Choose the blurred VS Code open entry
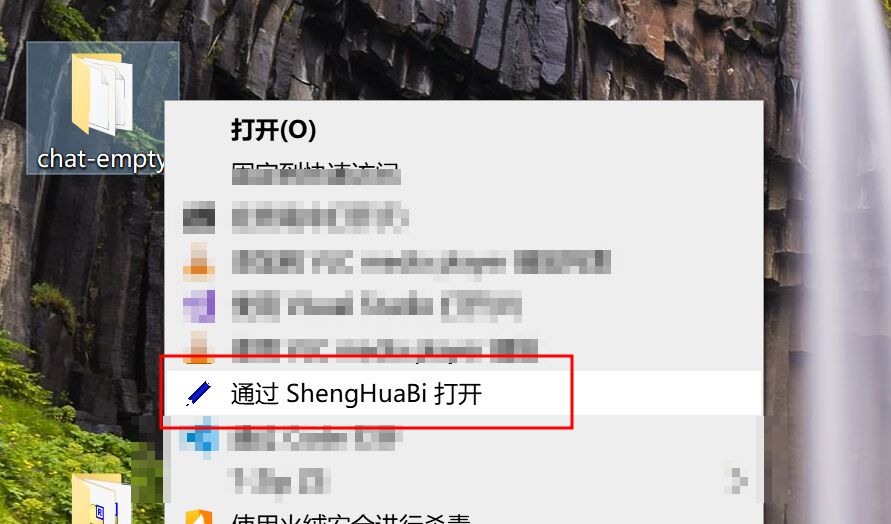Image resolution: width=891 pixels, height=524 pixels. (x=314, y=437)
